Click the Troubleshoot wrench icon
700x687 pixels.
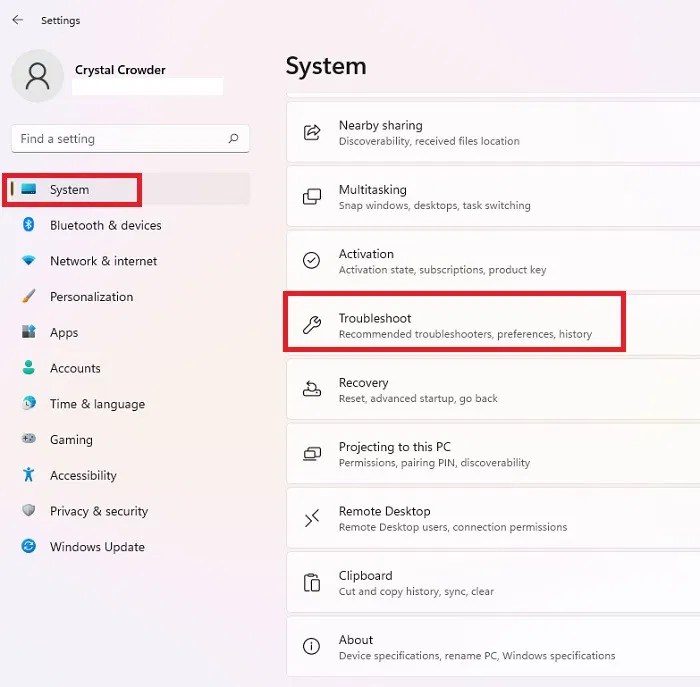coord(312,325)
